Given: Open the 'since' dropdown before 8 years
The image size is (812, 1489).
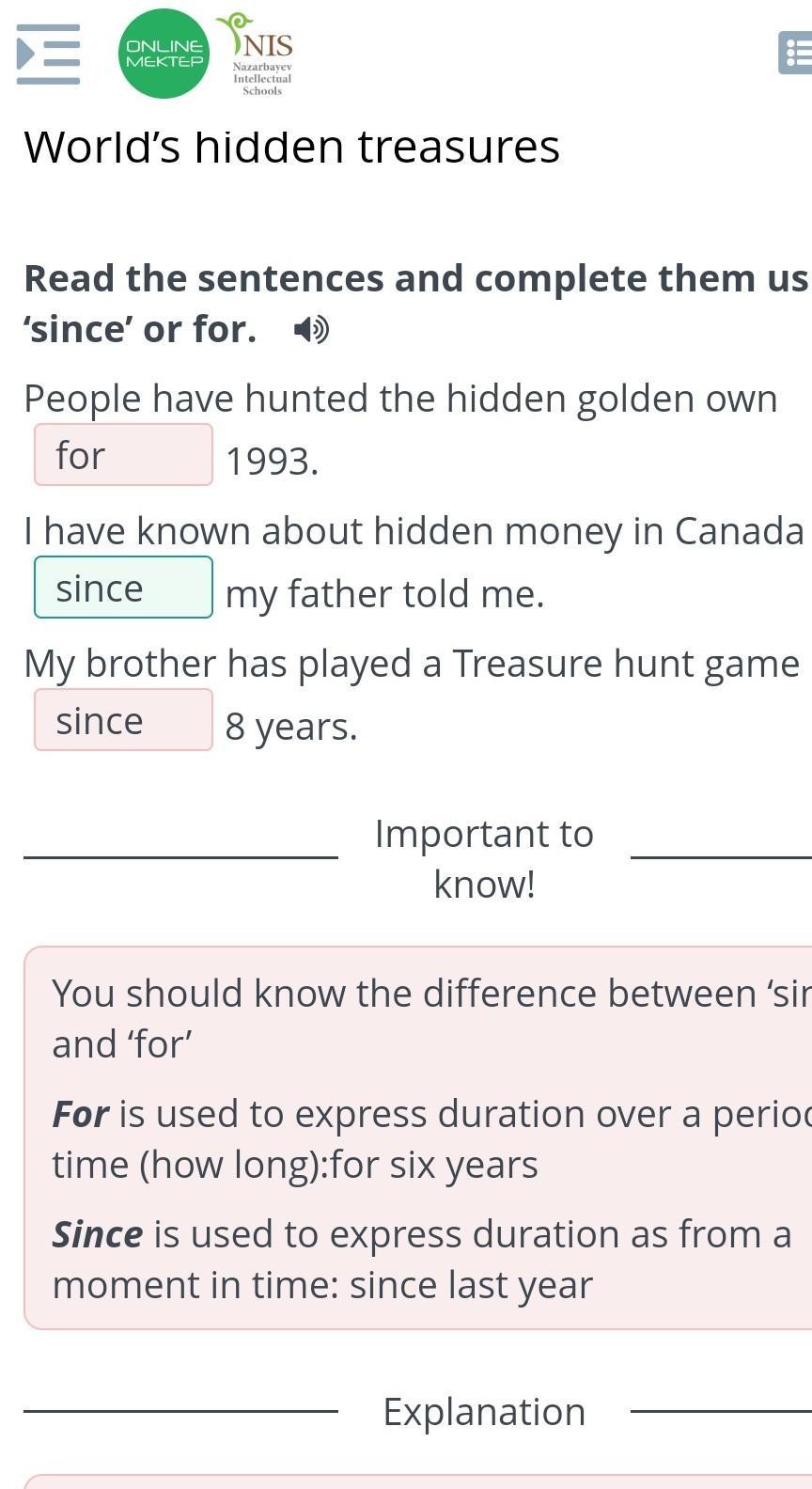Looking at the screenshot, I should pyautogui.click(x=123, y=720).
